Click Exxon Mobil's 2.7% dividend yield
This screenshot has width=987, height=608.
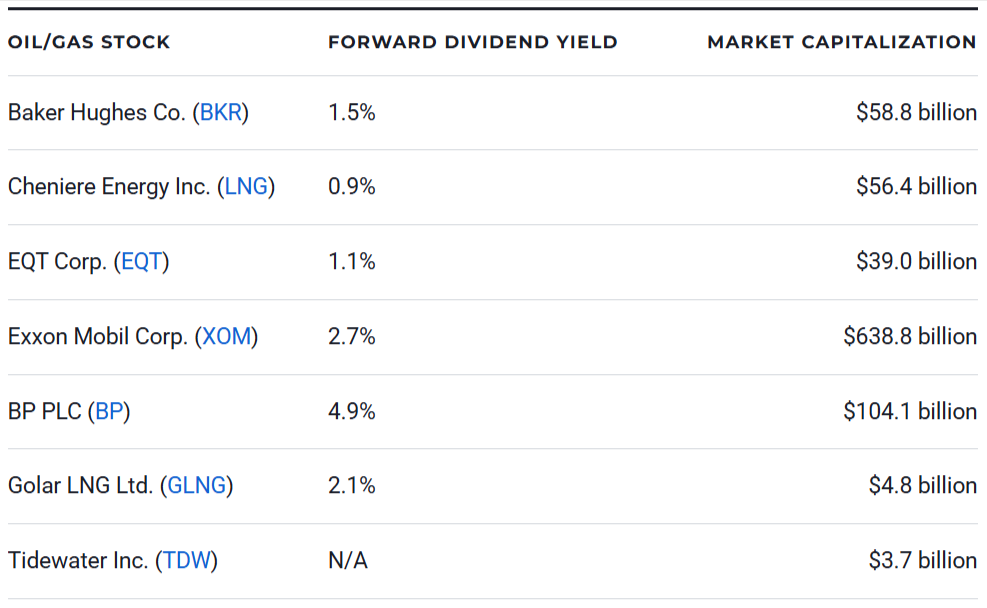pyautogui.click(x=351, y=337)
